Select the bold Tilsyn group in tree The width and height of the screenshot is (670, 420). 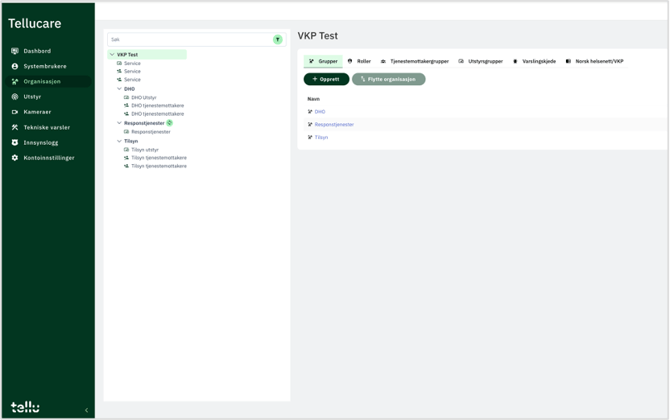click(131, 141)
